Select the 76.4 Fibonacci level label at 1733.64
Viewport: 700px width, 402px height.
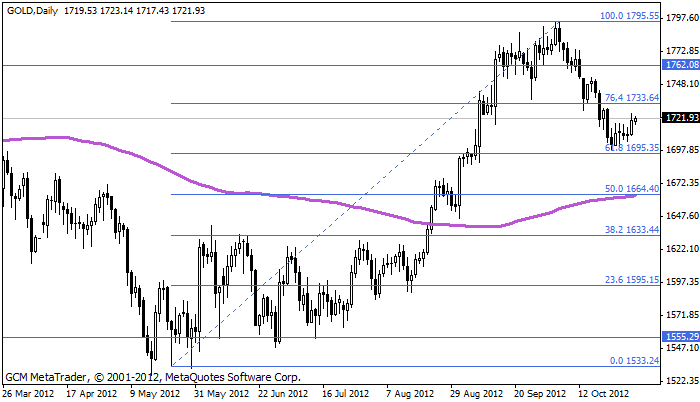pos(632,98)
